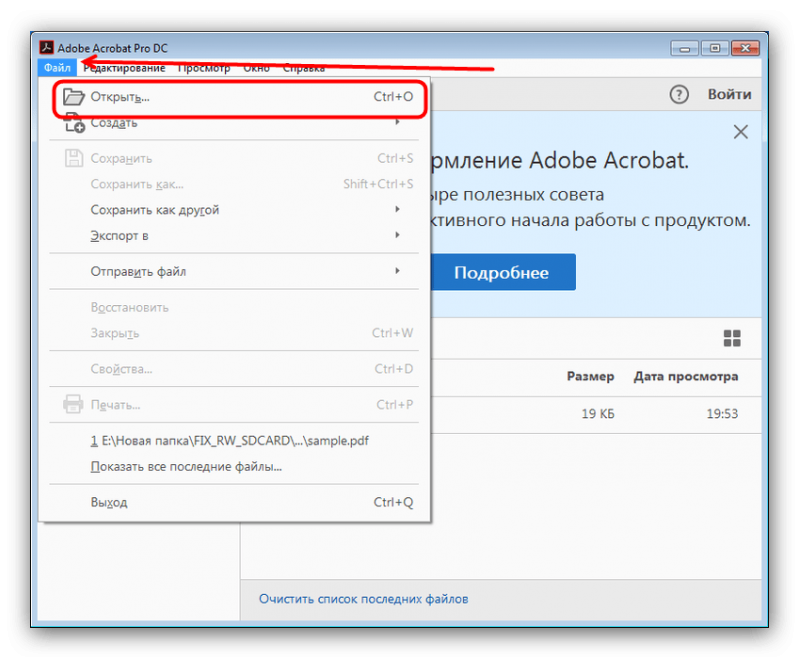Click the create-document icon beside Создать
This screenshot has height=659, width=800.
click(x=74, y=123)
